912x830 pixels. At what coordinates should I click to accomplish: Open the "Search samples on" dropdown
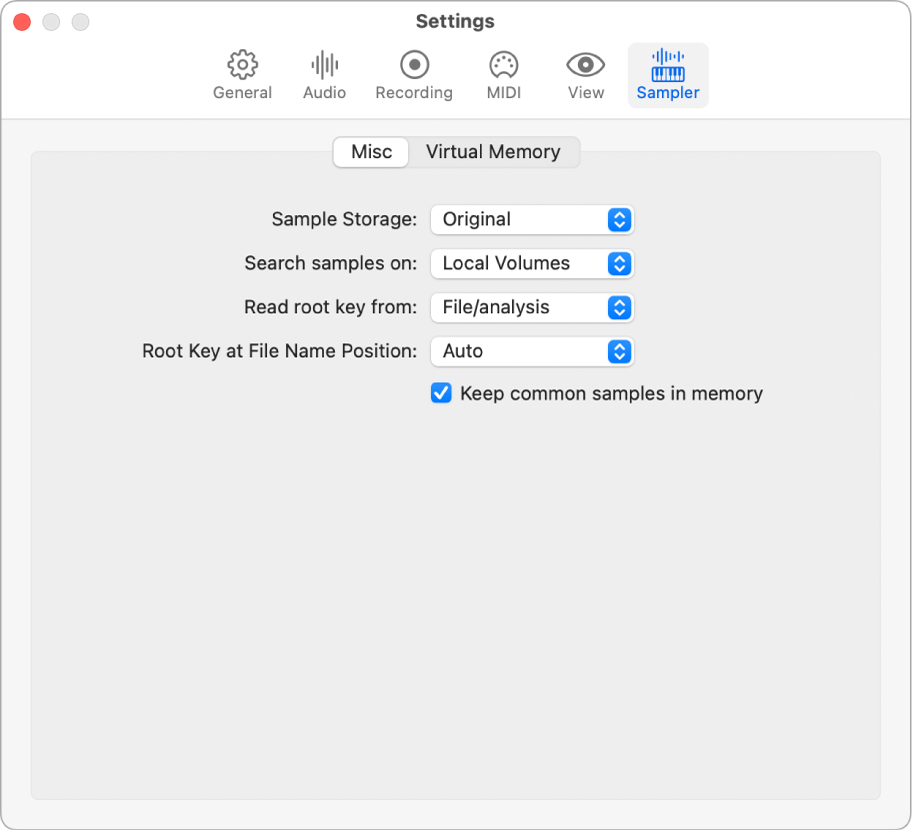point(532,263)
